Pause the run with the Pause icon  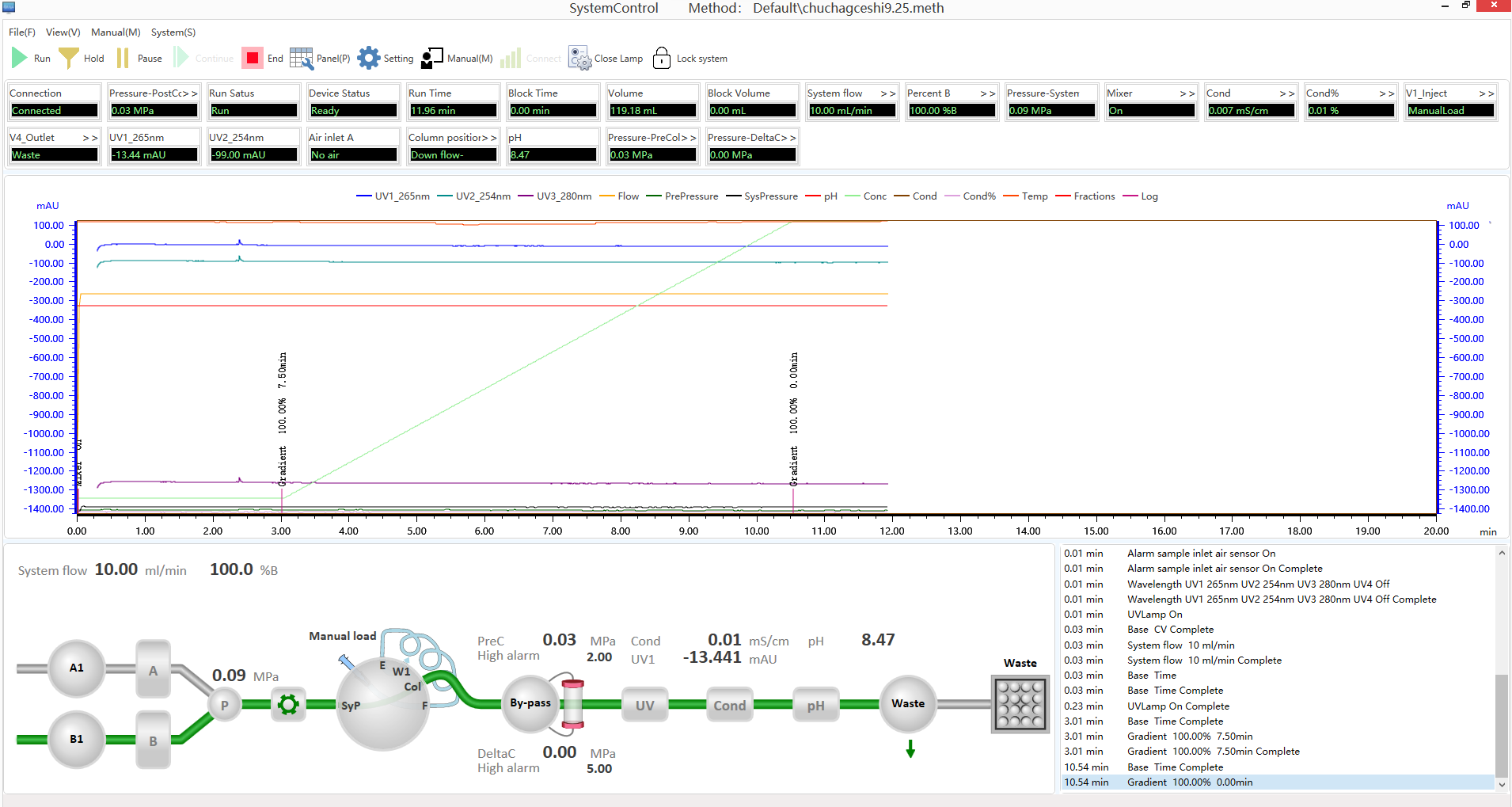point(123,58)
